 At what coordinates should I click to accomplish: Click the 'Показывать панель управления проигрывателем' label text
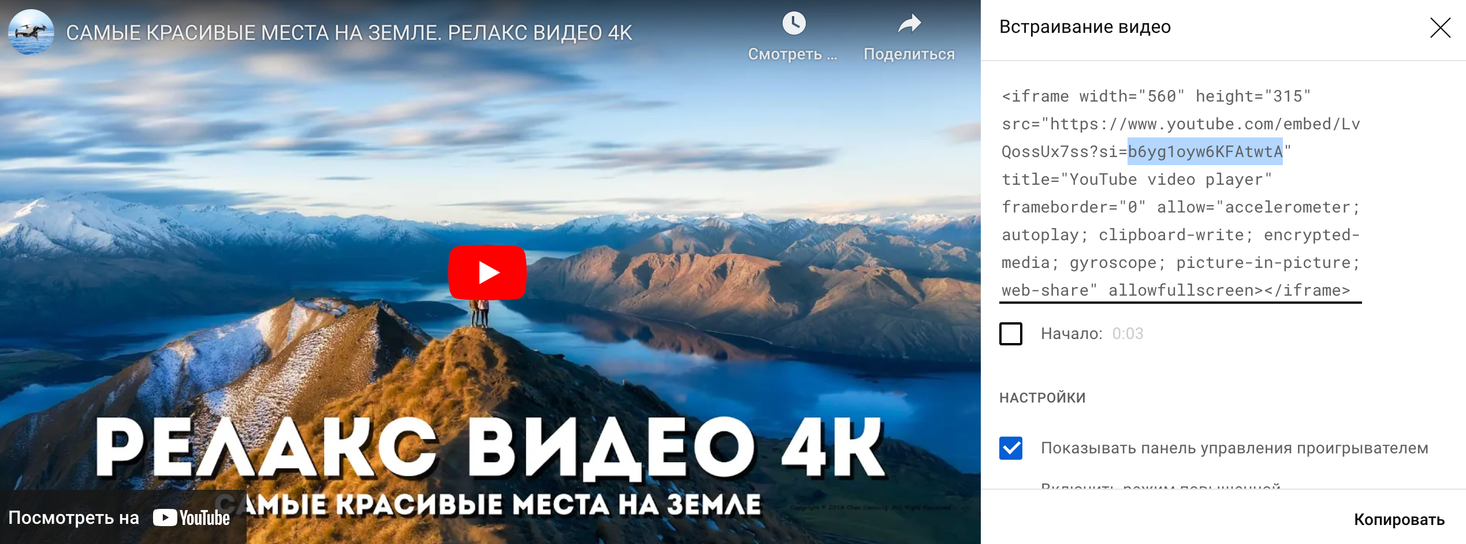tap(1235, 448)
